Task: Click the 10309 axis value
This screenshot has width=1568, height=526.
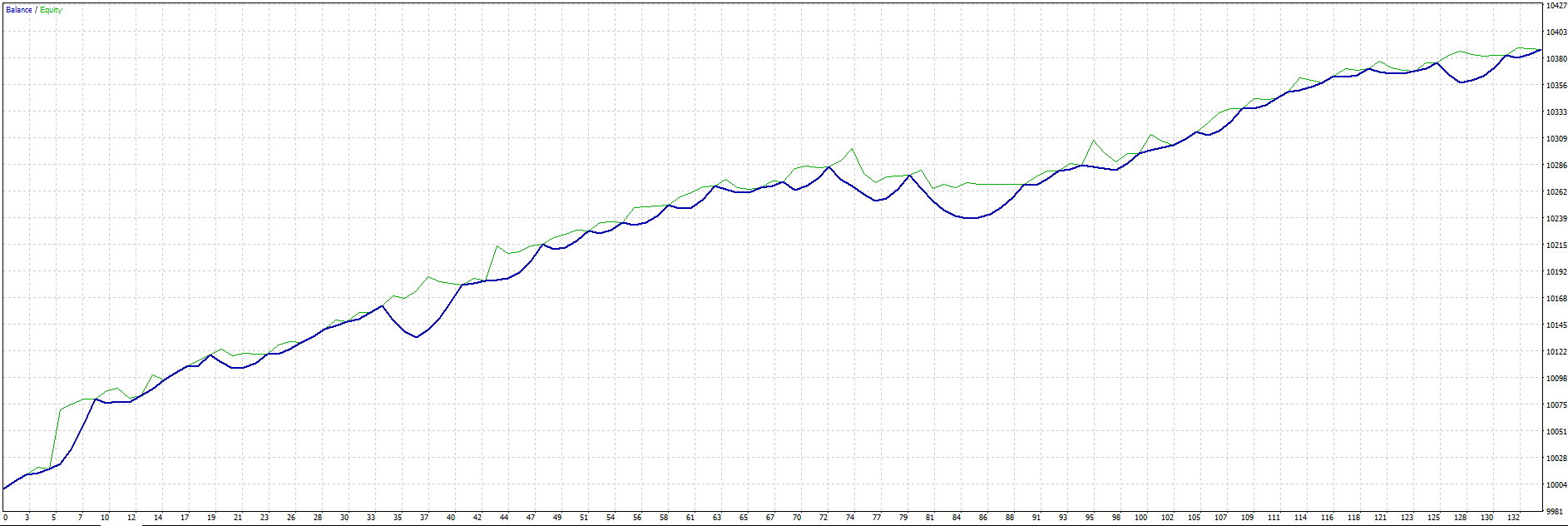Action: click(x=1556, y=138)
